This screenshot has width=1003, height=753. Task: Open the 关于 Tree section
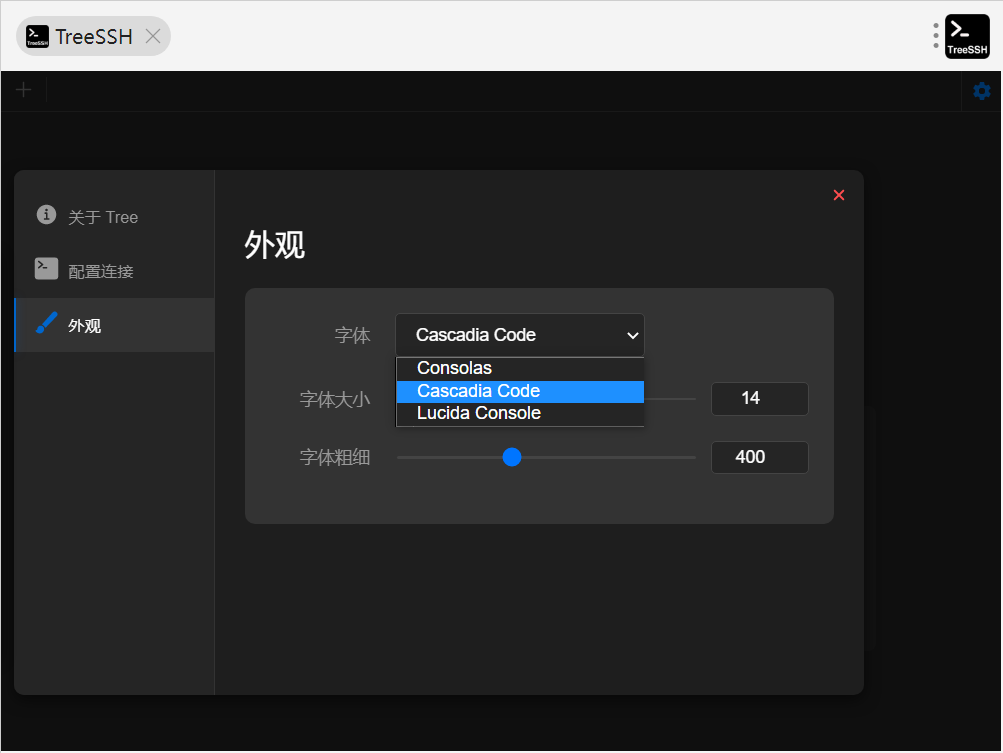tap(115, 217)
